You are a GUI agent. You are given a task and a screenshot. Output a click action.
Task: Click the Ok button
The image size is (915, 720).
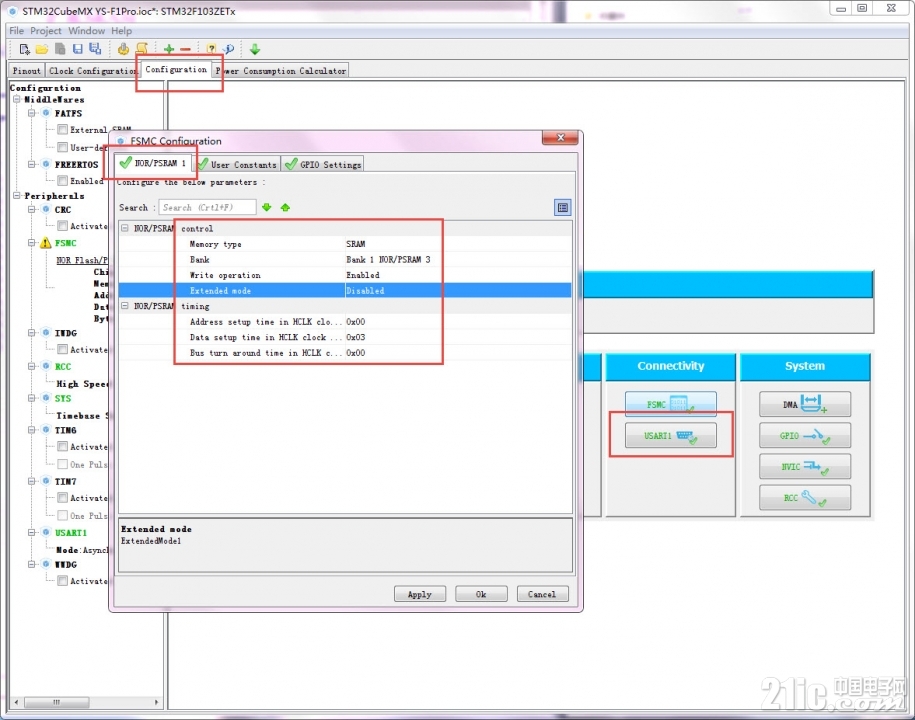481,594
